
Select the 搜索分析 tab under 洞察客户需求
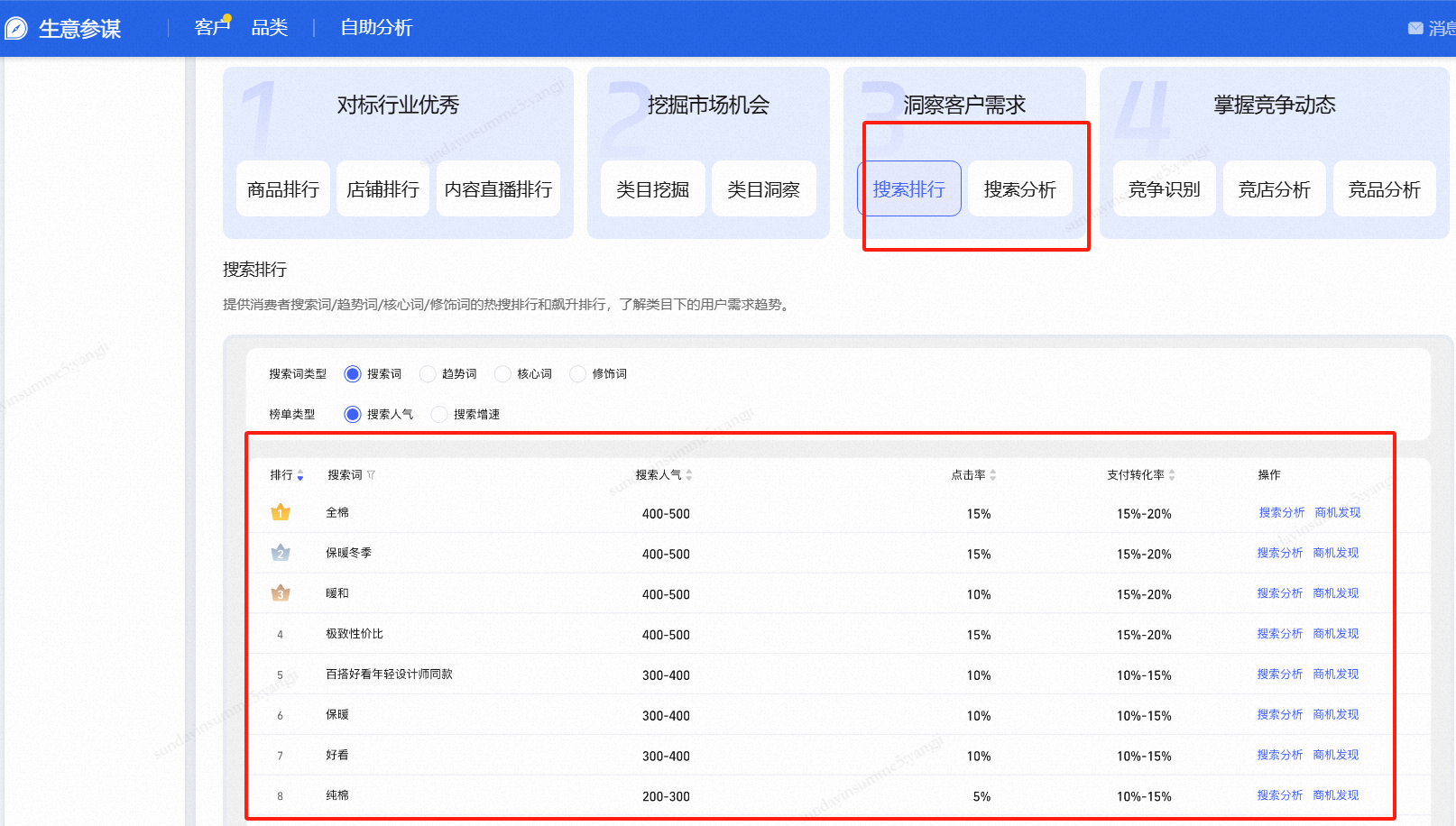point(1019,189)
